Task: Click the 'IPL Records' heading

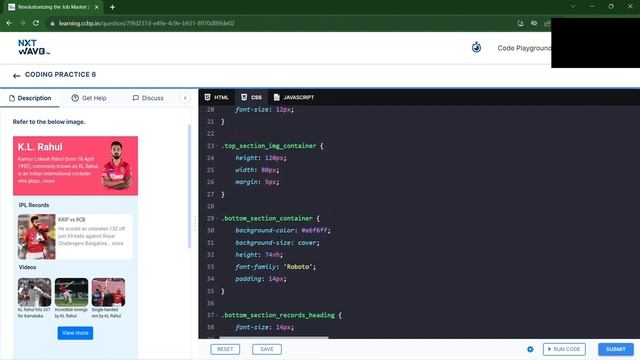Action: (x=34, y=205)
